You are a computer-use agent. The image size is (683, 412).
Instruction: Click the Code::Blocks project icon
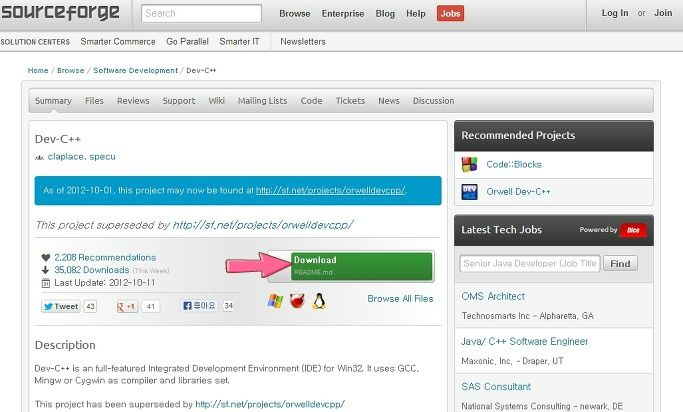coord(470,165)
